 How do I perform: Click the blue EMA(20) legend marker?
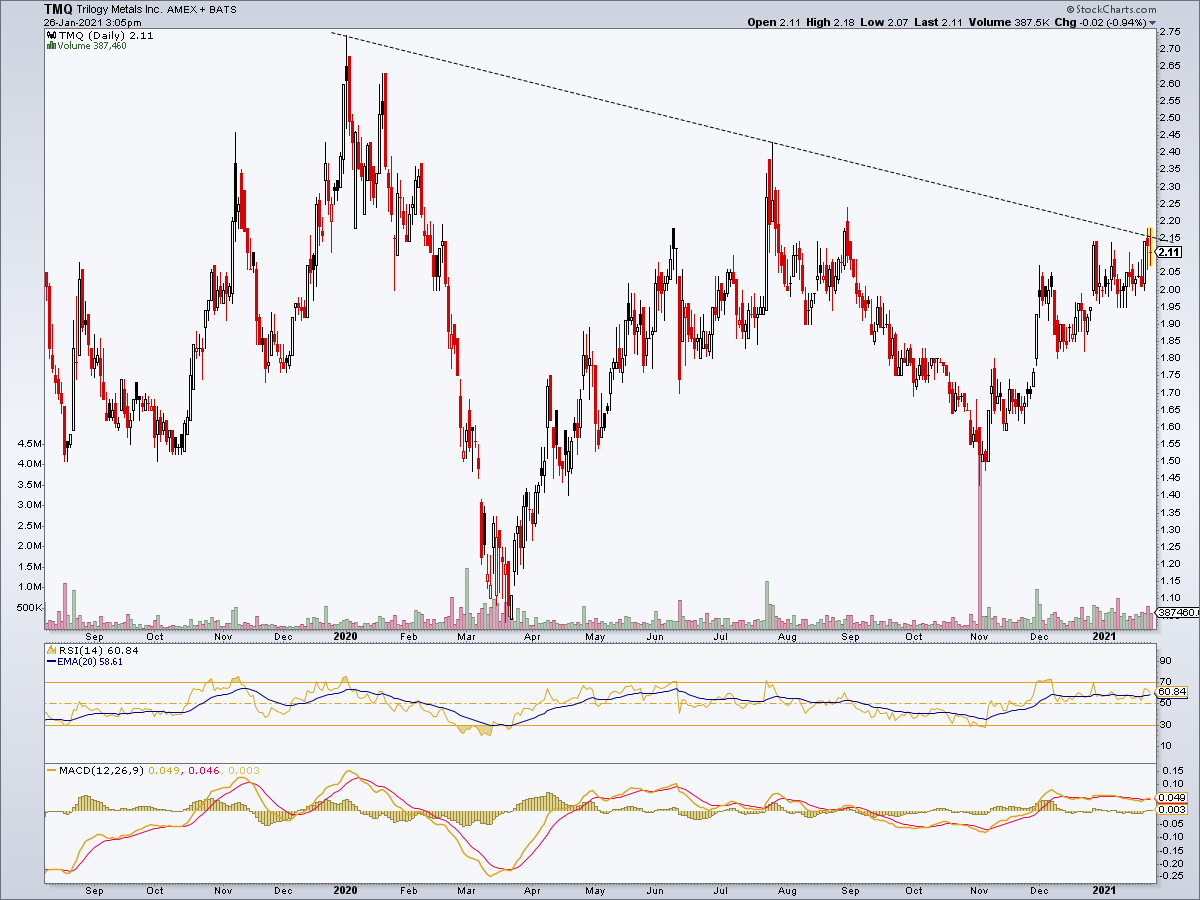[x=52, y=661]
